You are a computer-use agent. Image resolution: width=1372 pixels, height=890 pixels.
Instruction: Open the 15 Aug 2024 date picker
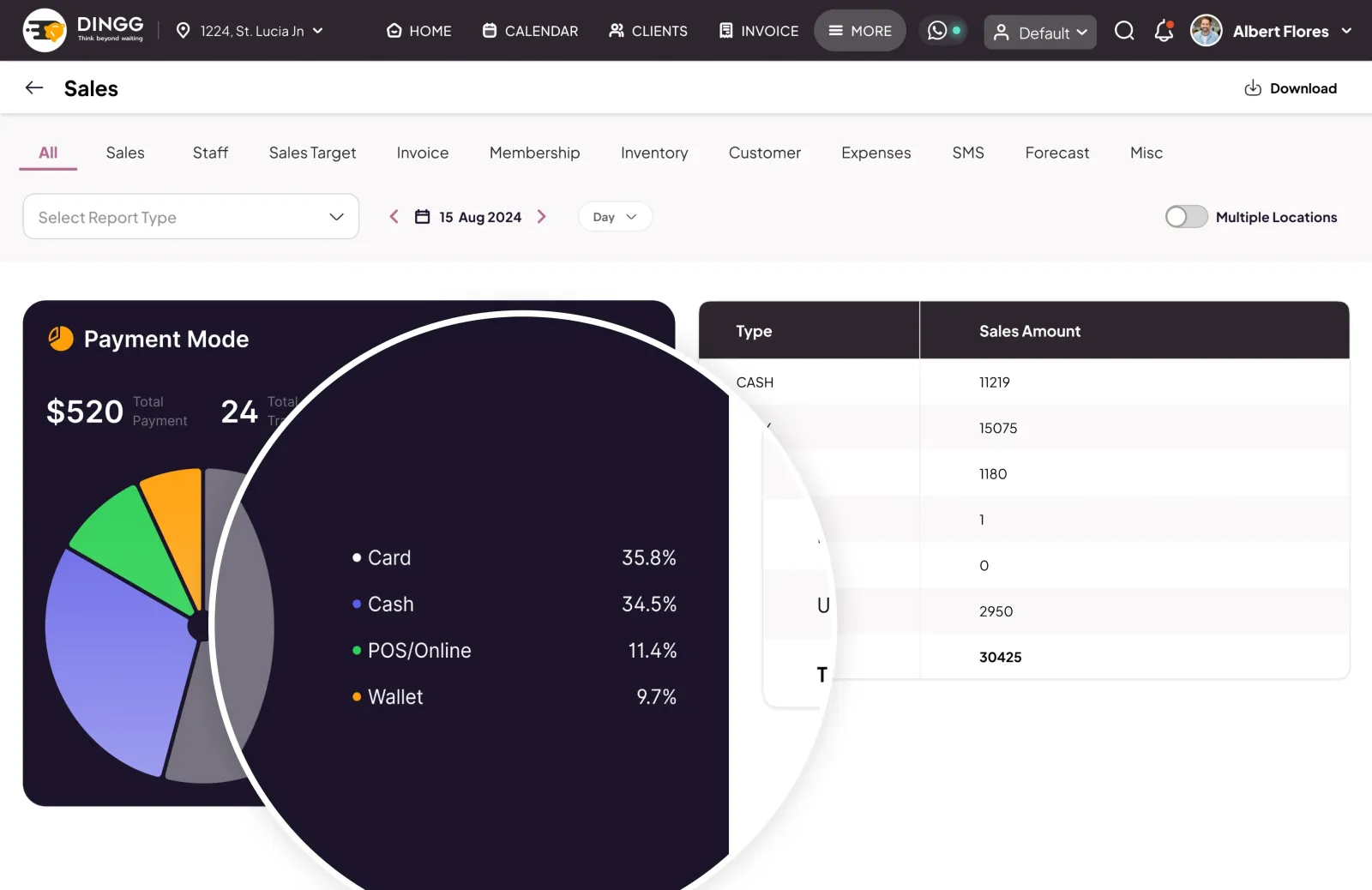[x=468, y=217]
